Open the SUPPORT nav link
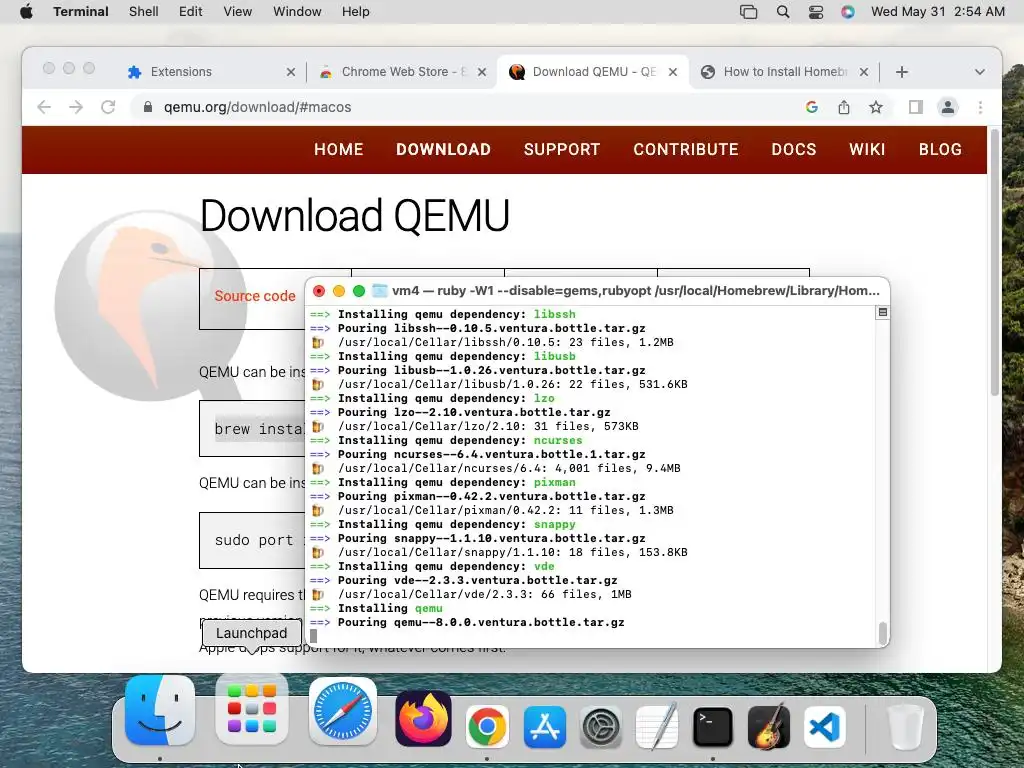The width and height of the screenshot is (1024, 768). [x=562, y=150]
